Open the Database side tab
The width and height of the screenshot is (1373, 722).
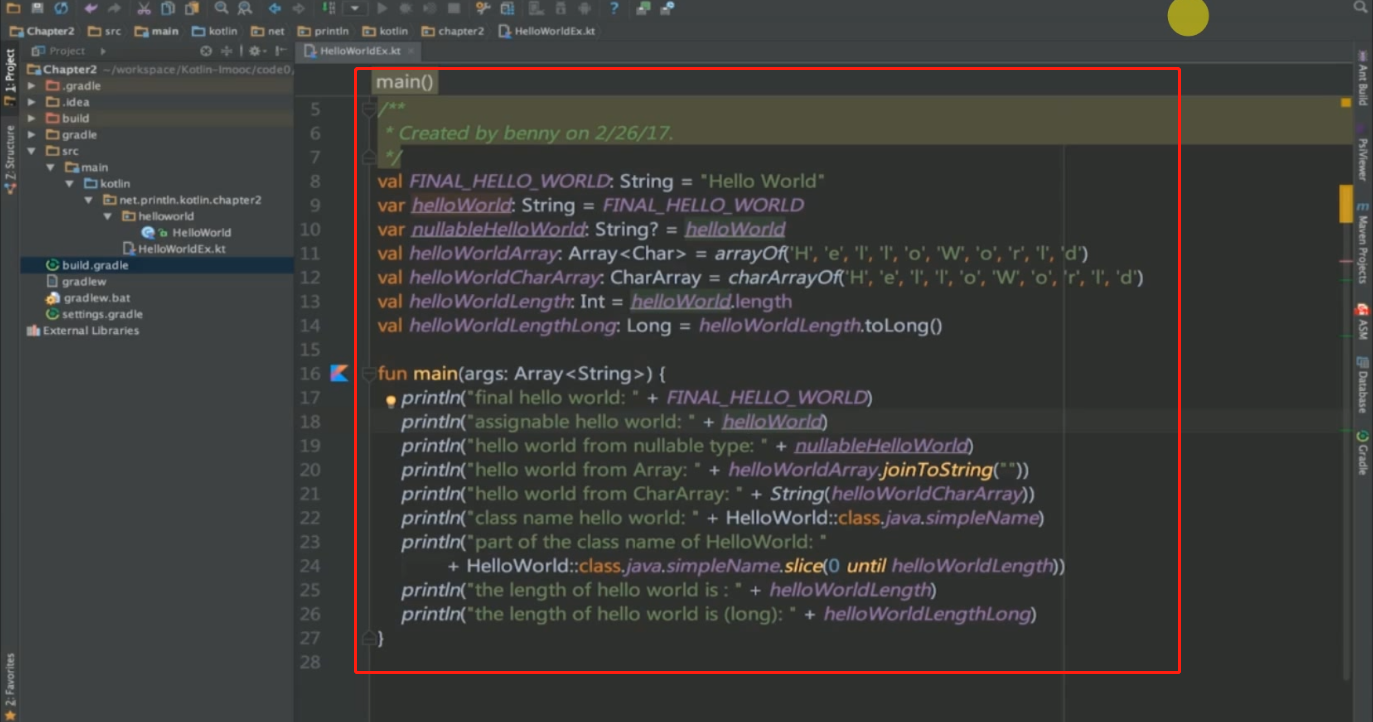point(1362,385)
